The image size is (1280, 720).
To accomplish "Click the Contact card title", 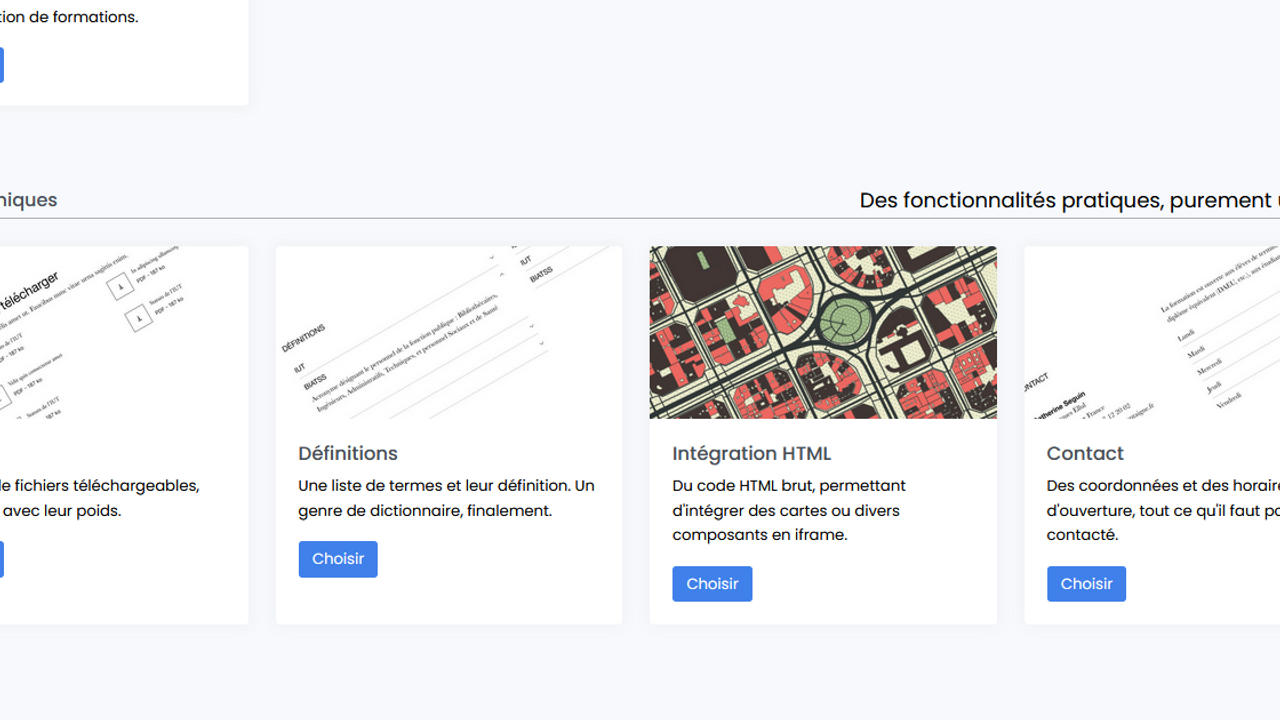I will [1085, 453].
